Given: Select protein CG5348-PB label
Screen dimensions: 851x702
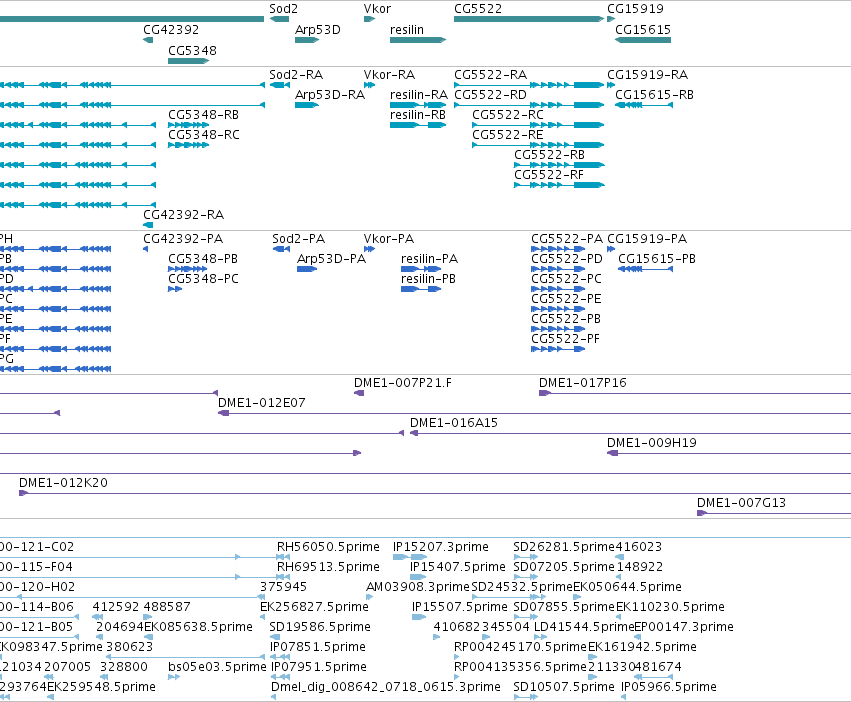Looking at the screenshot, I should pos(203,259).
